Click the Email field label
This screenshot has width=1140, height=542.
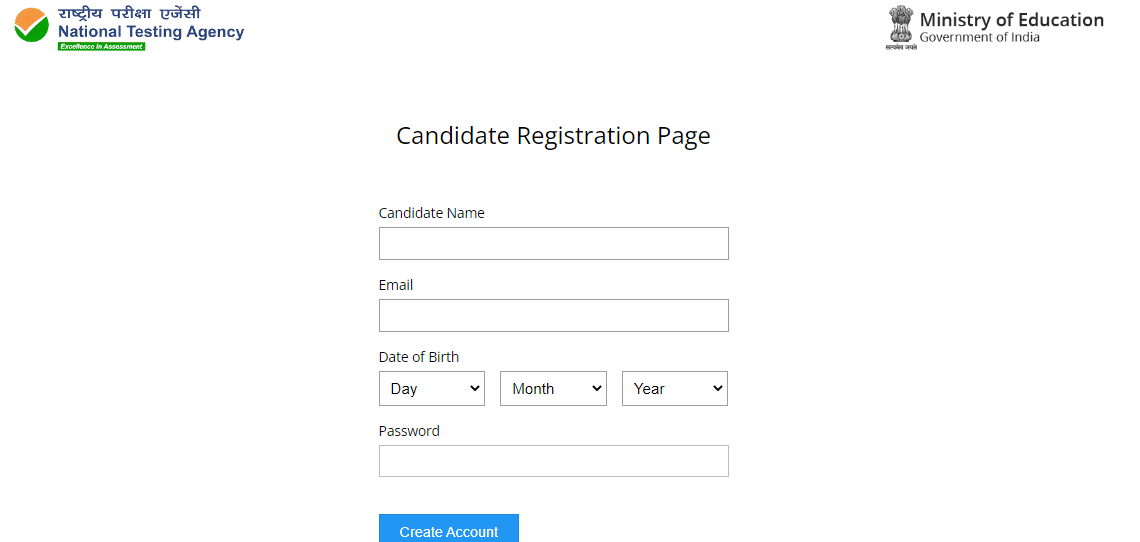(x=396, y=285)
